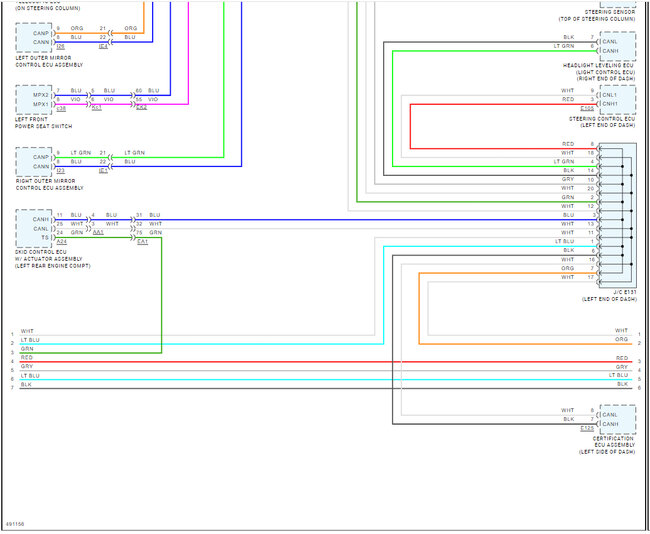
Task: Click left continuation label GRY on row 5
Action: coord(27,367)
